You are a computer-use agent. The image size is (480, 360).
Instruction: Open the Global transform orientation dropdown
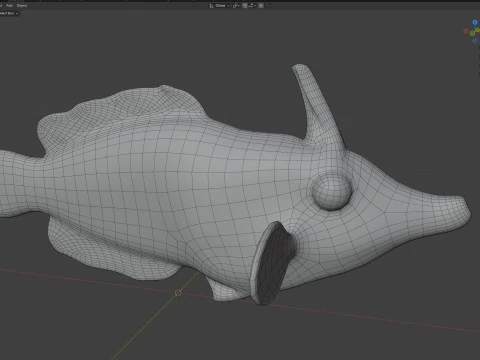pyautogui.click(x=219, y=6)
